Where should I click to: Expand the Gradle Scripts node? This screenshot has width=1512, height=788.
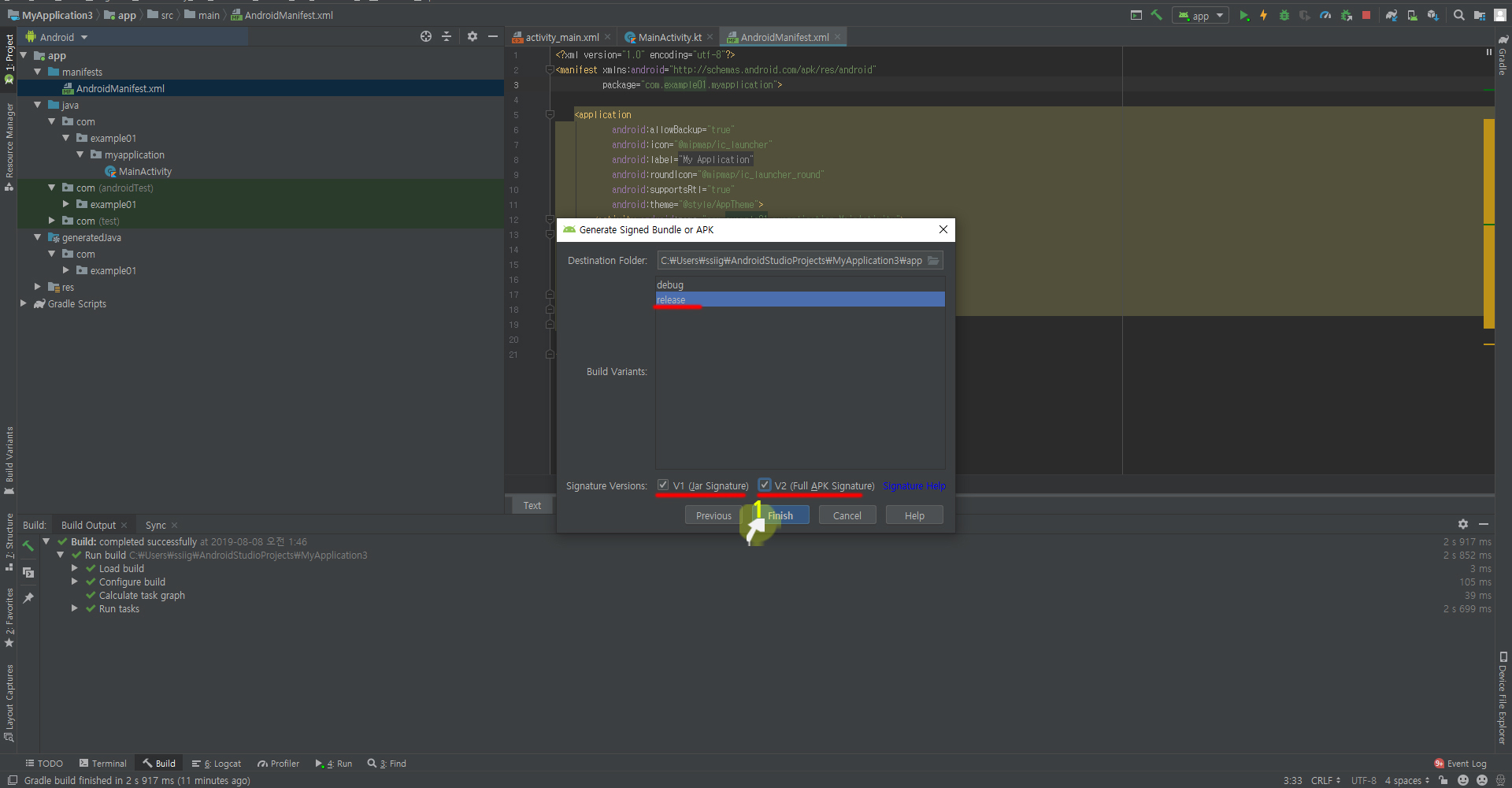[x=23, y=303]
